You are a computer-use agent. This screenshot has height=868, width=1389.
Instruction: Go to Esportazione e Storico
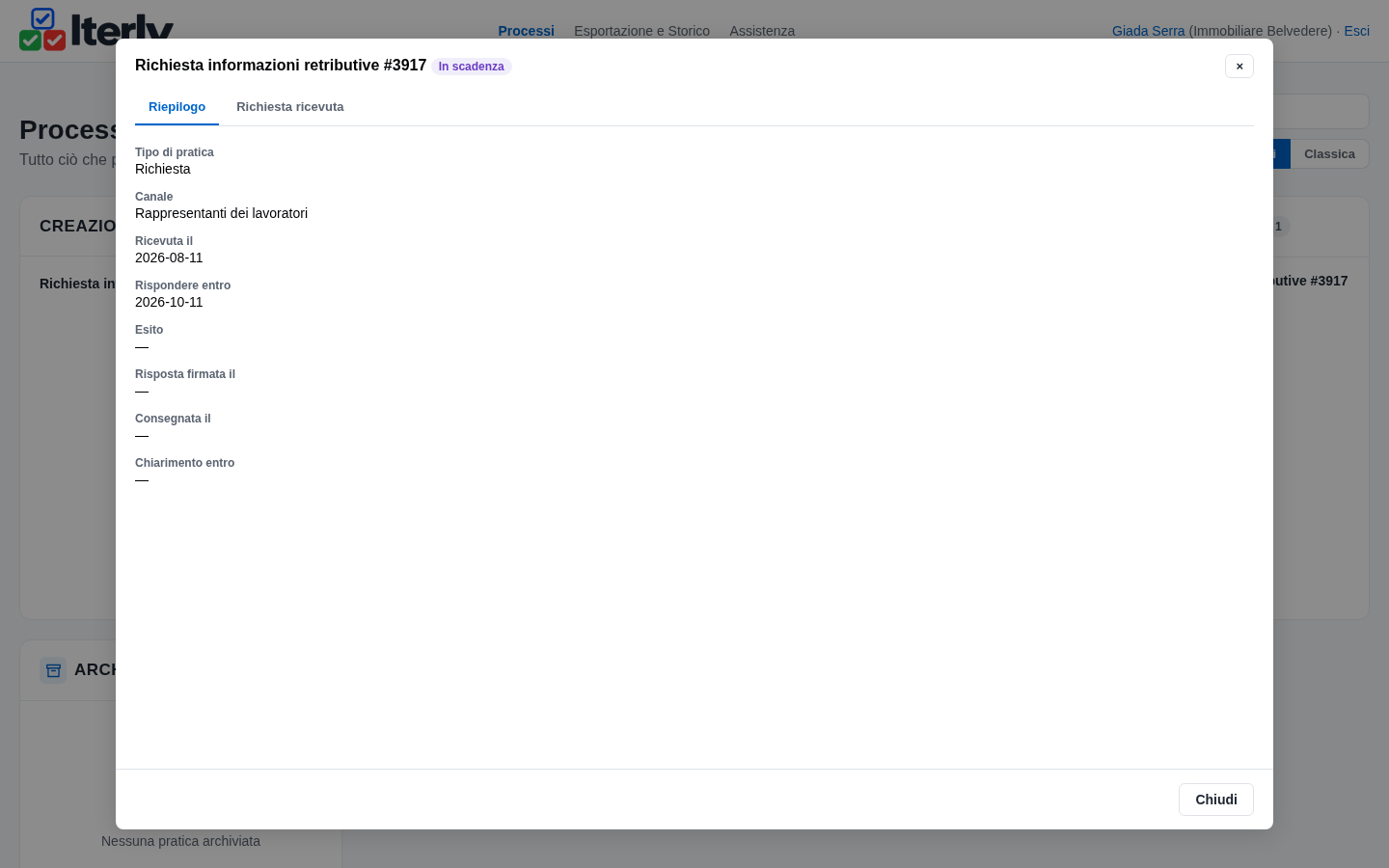tap(641, 31)
